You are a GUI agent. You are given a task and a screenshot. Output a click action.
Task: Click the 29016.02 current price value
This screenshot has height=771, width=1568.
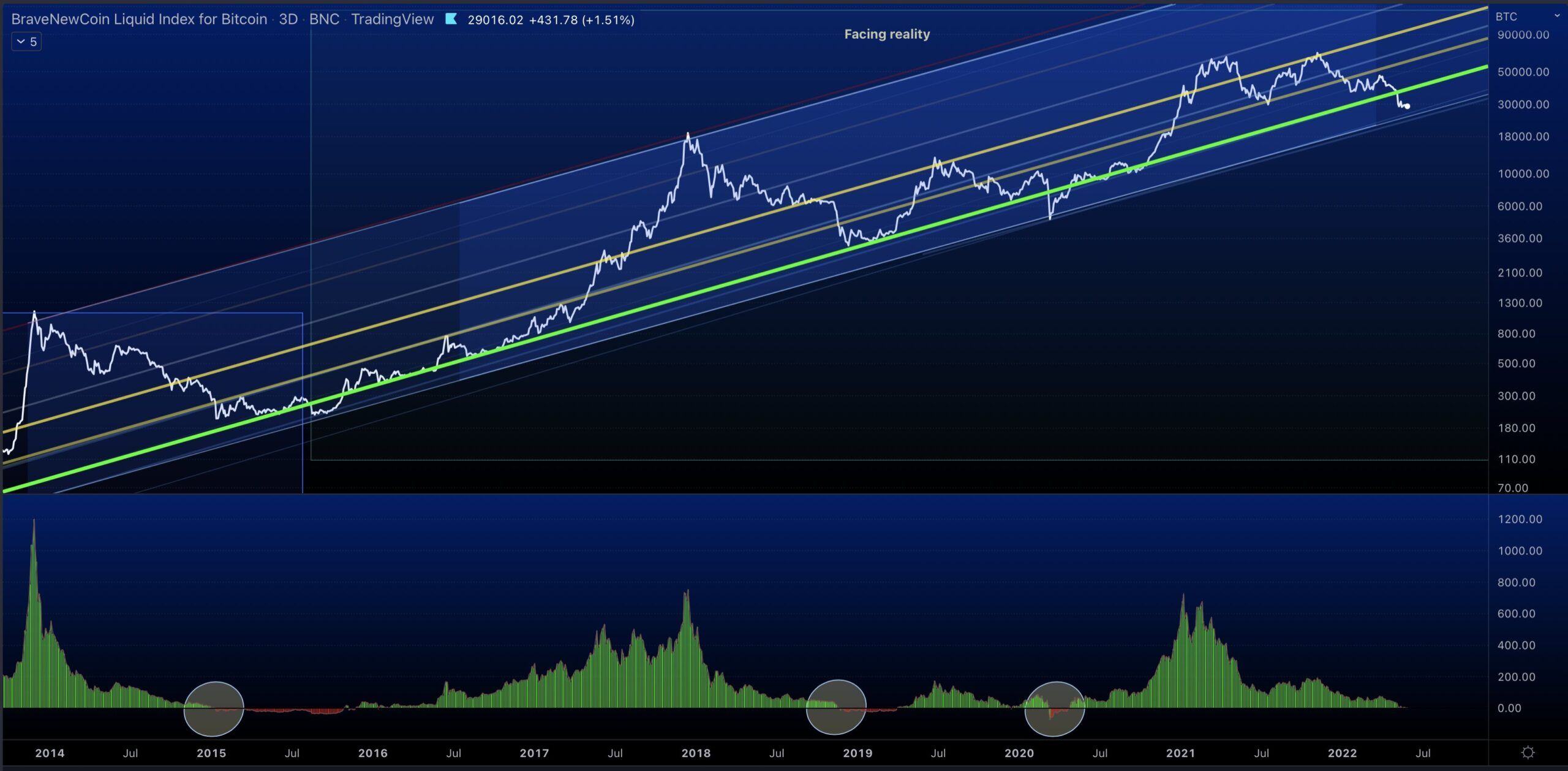click(x=495, y=20)
